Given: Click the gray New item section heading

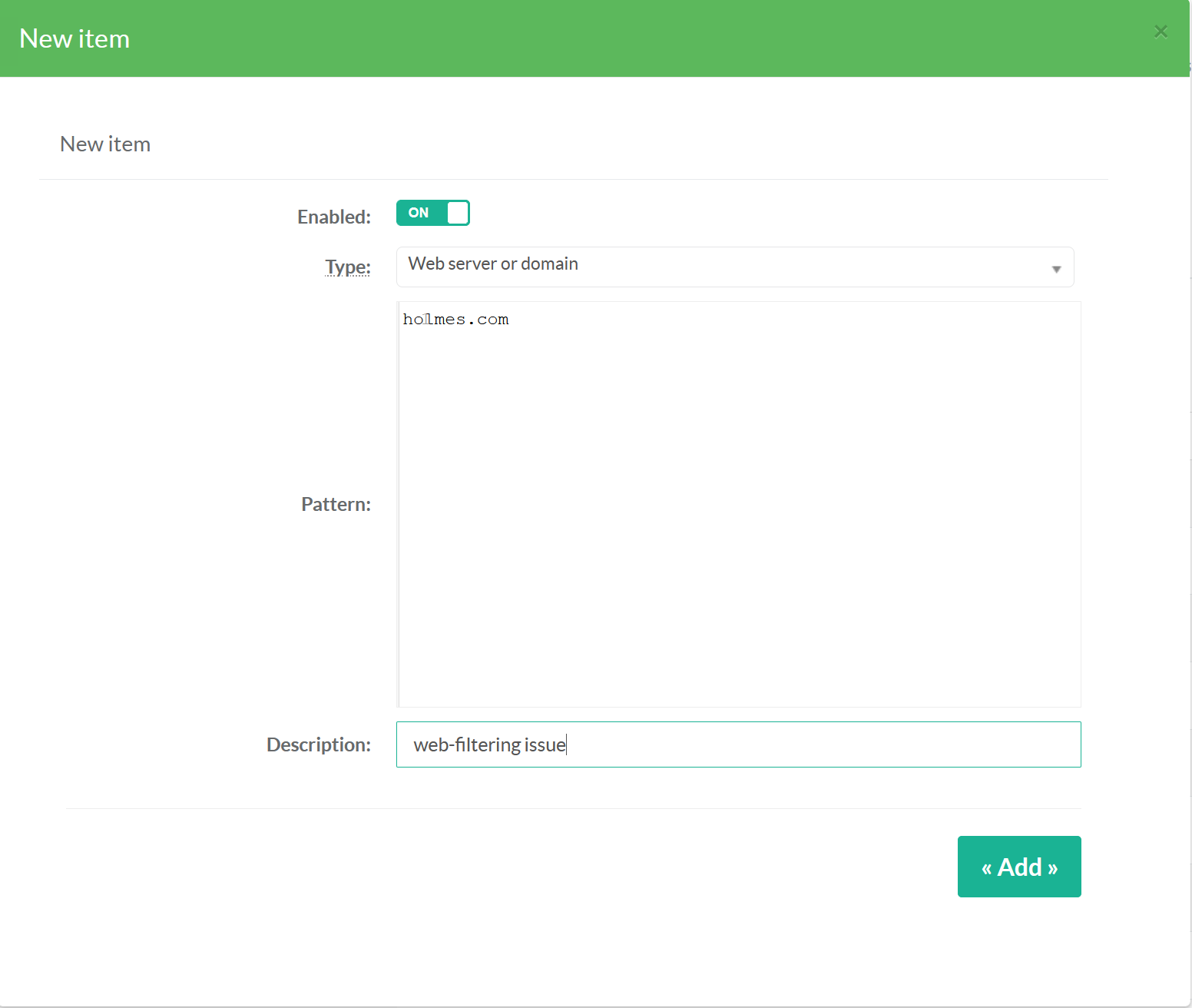Looking at the screenshot, I should tap(105, 144).
